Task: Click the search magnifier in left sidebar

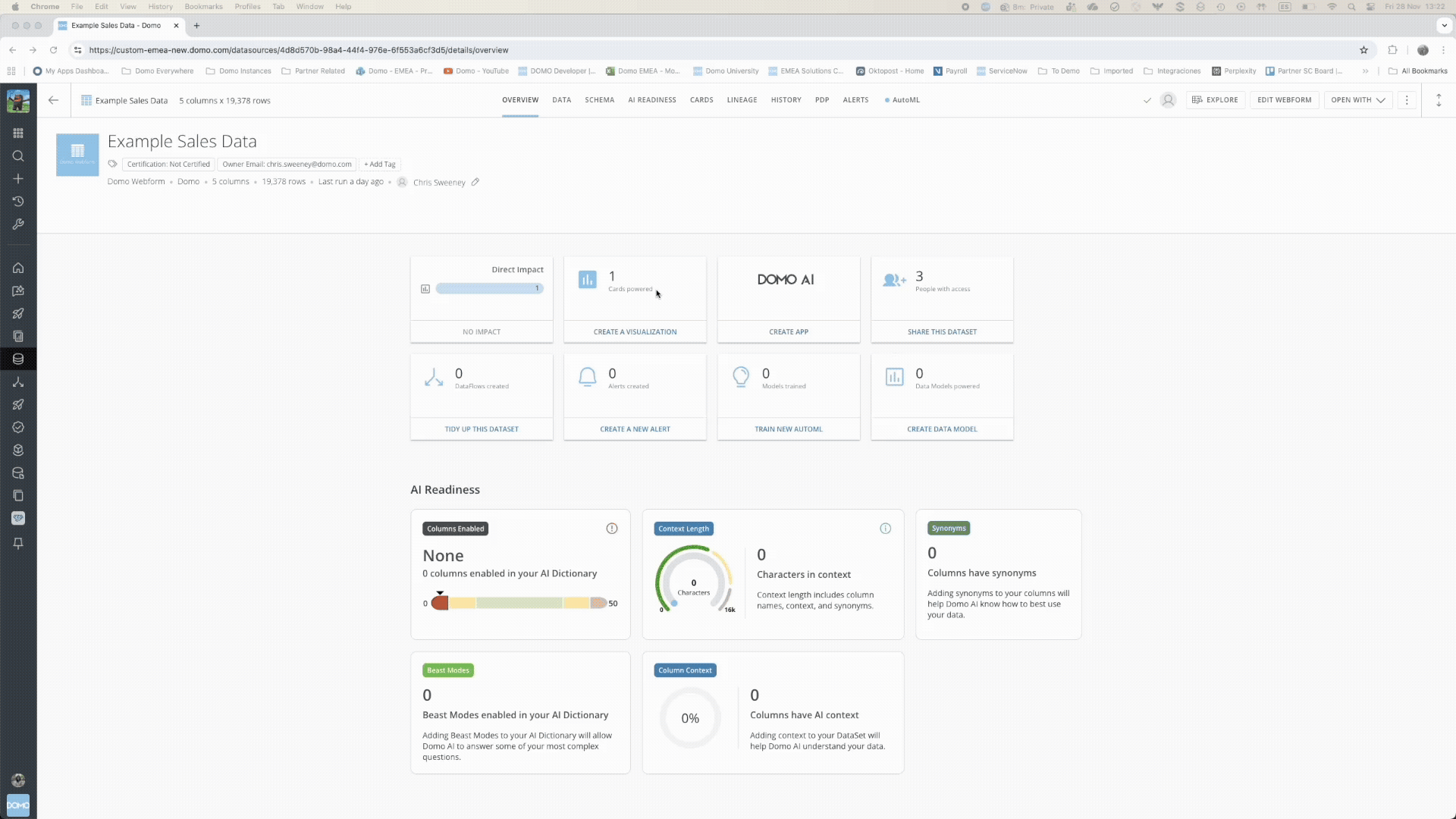Action: 18,156
